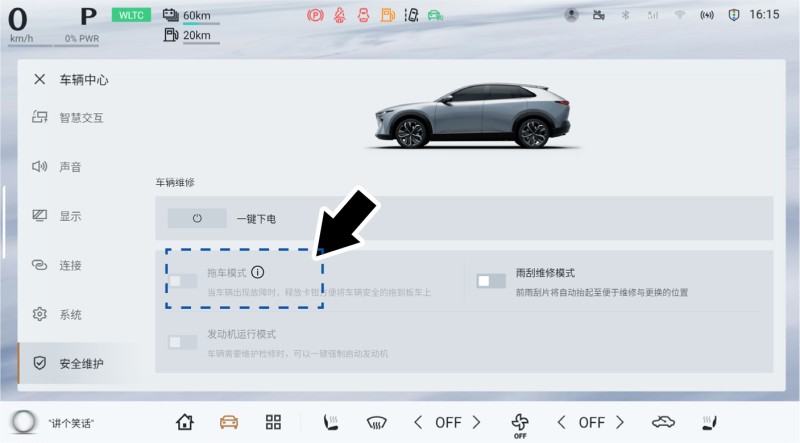Open Bluetooth status icon
Screen dimensions: 800x443
coord(626,15)
